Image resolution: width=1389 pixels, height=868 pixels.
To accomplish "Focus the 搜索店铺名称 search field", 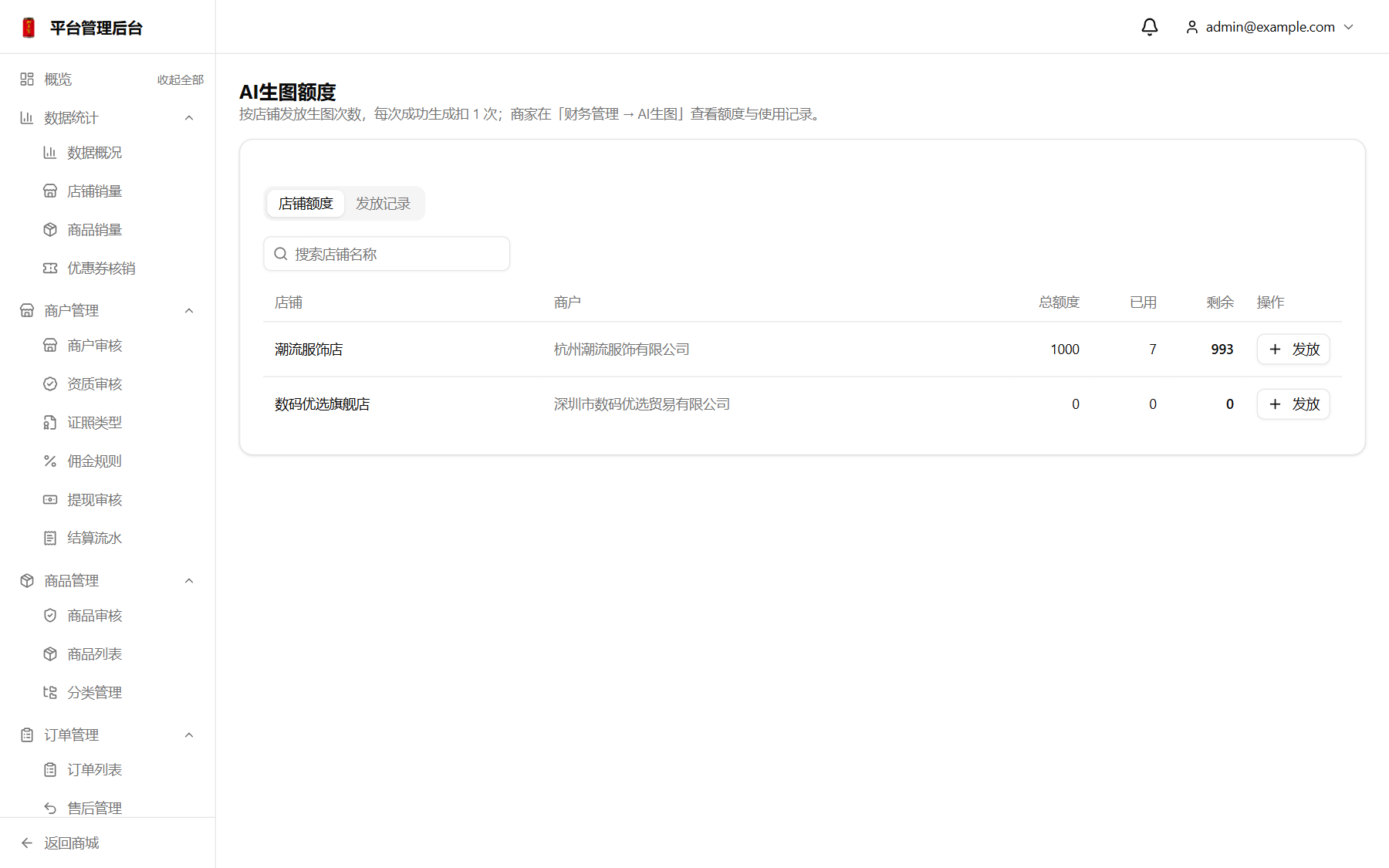I will click(x=387, y=254).
